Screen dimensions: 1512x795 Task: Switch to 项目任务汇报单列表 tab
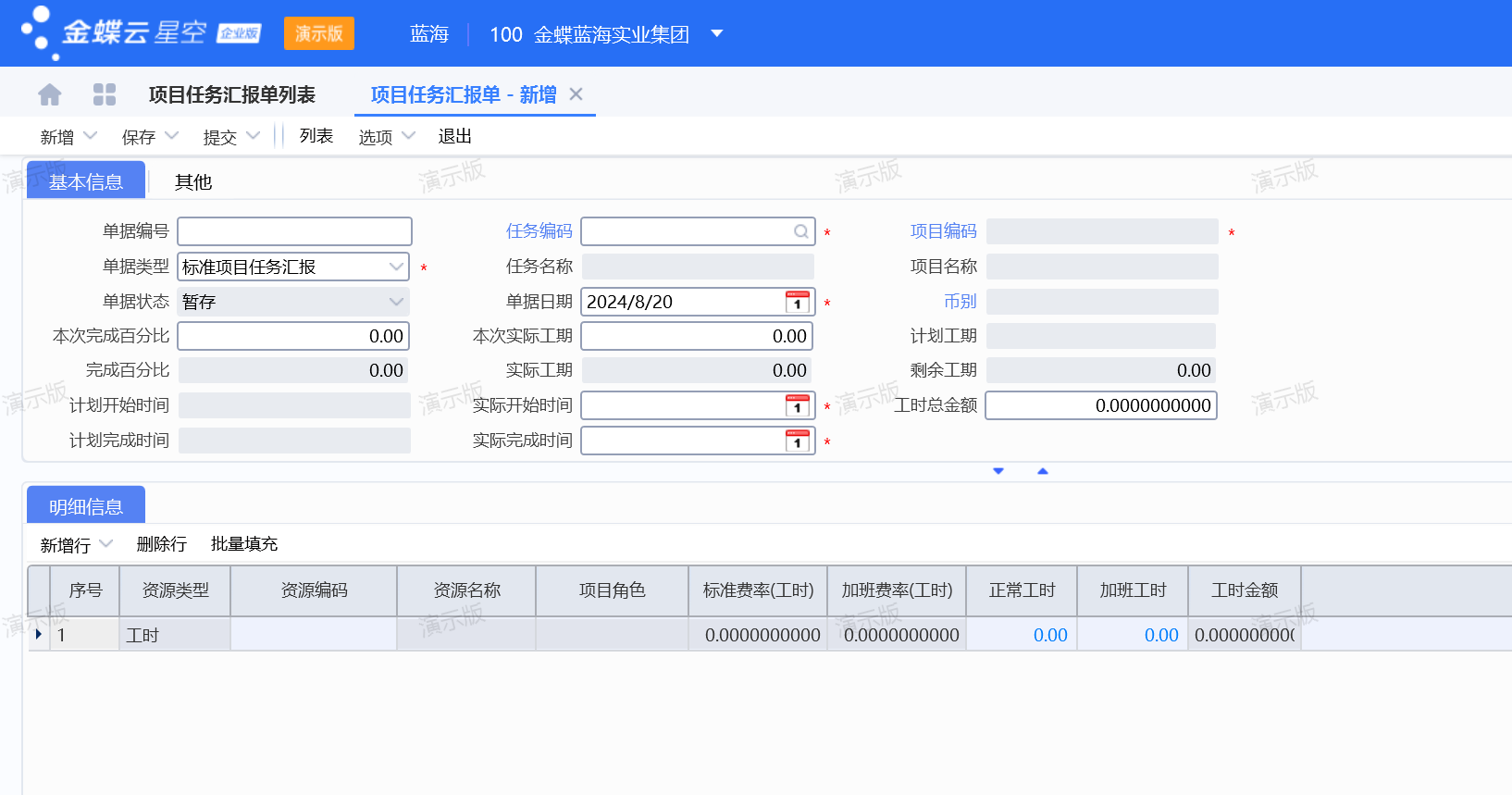pyautogui.click(x=231, y=94)
